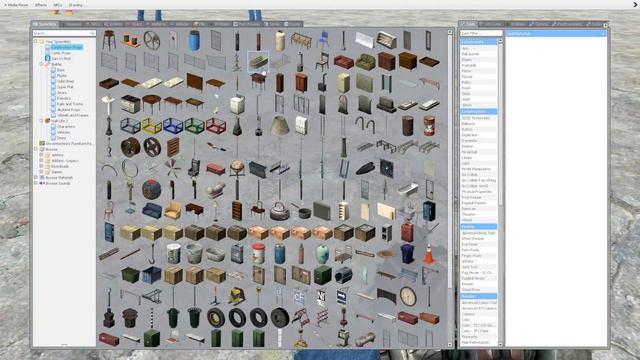Select the globe on stand prop
640x360 pixels.
pos(237,169)
